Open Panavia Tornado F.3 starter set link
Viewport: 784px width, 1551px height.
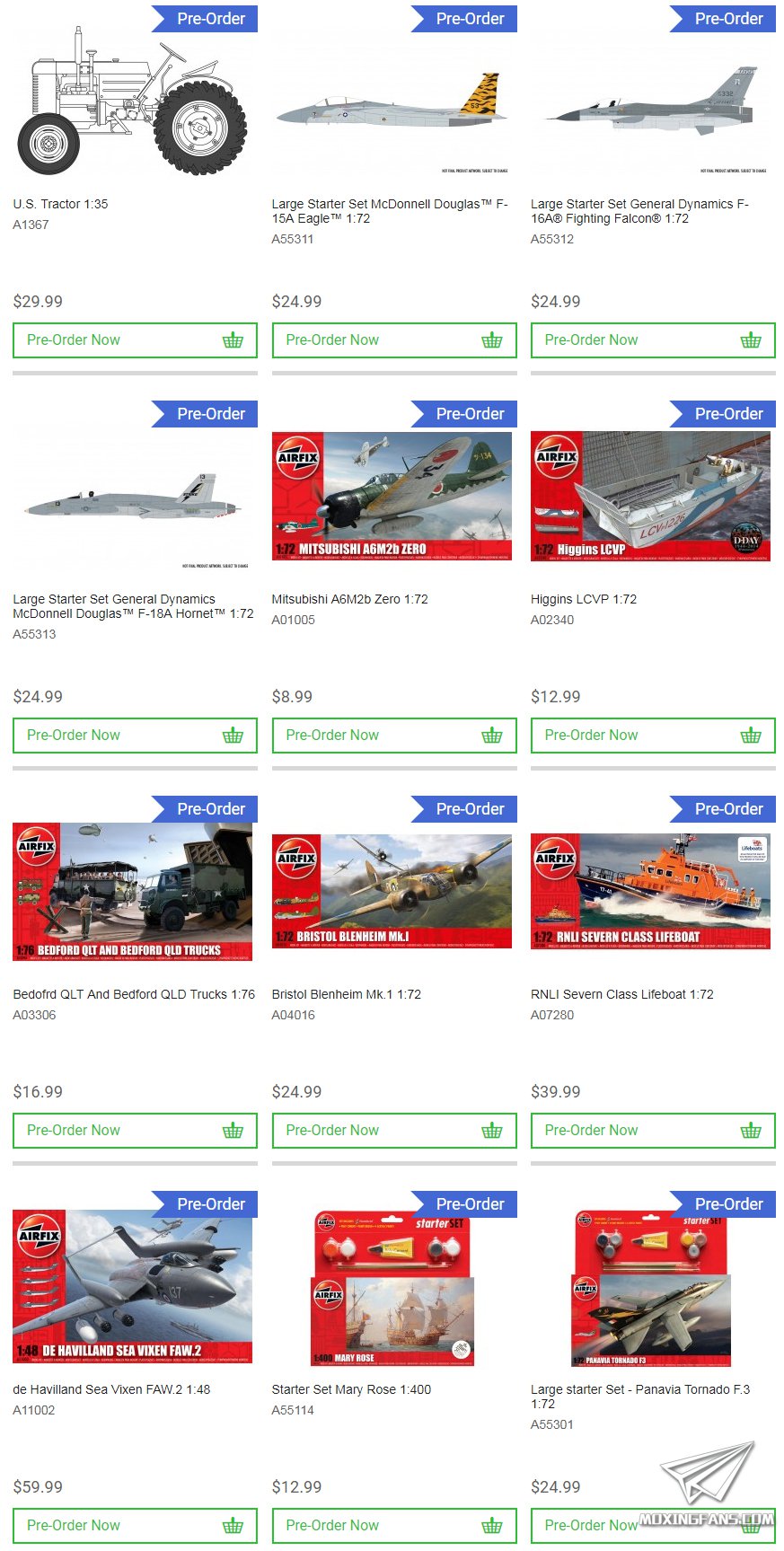coord(640,1397)
